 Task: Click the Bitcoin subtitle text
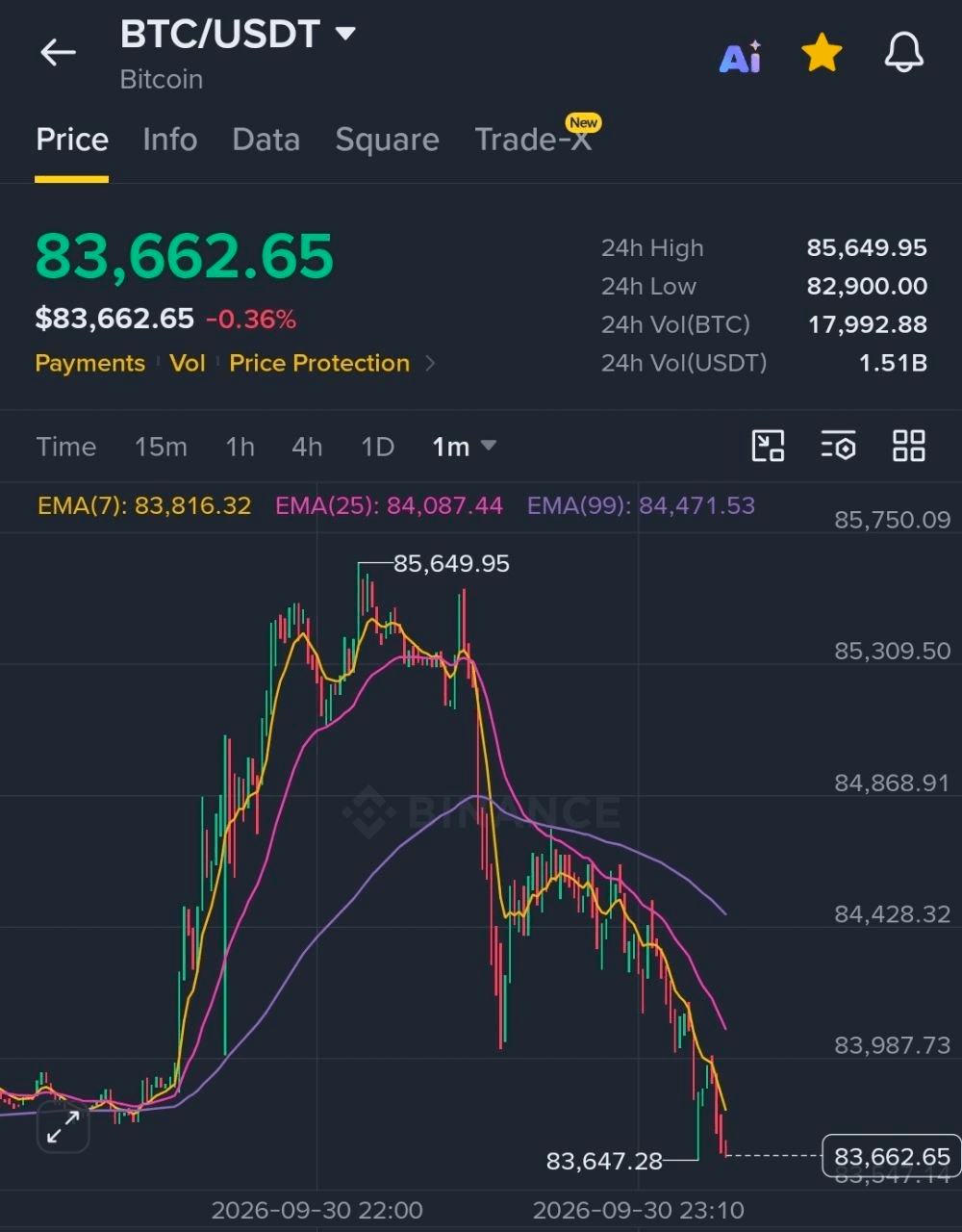pos(161,79)
